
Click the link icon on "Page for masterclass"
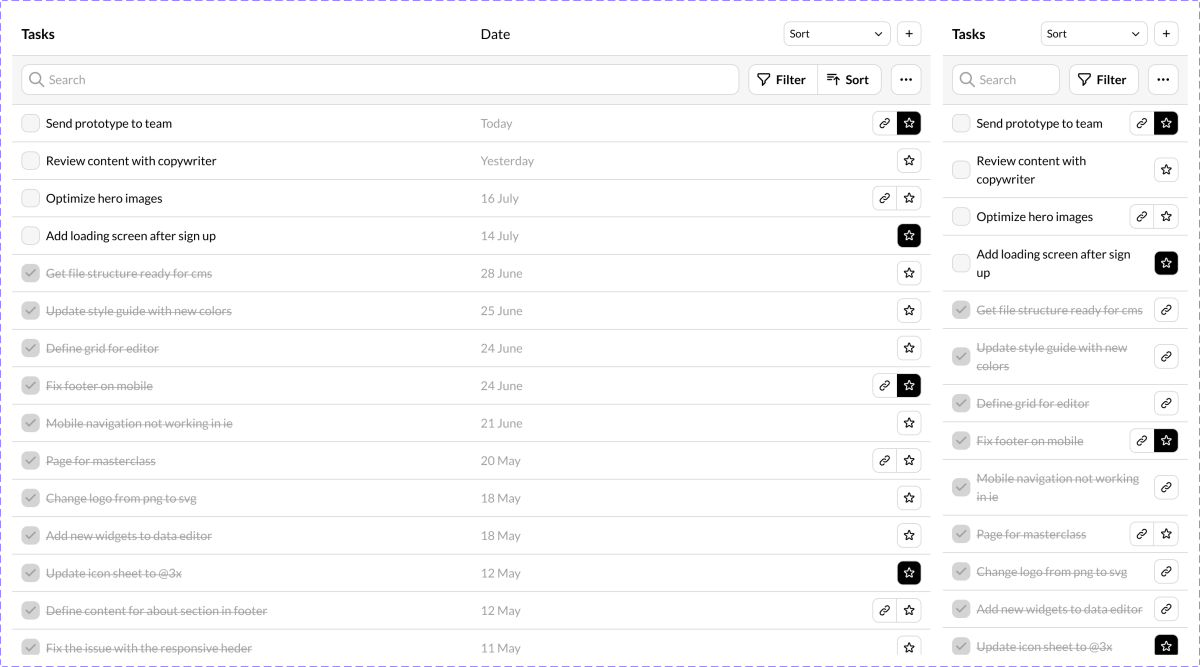click(x=884, y=460)
